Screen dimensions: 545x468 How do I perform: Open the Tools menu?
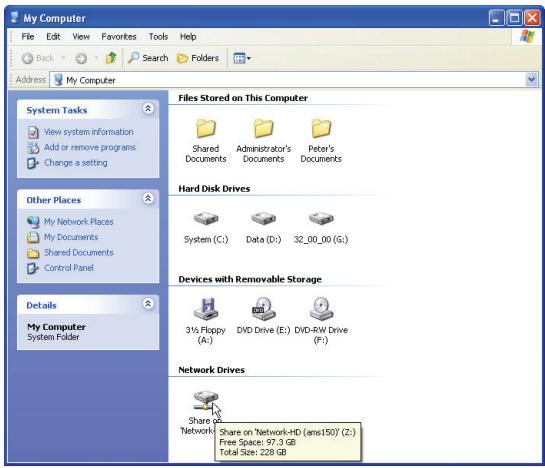tap(158, 37)
